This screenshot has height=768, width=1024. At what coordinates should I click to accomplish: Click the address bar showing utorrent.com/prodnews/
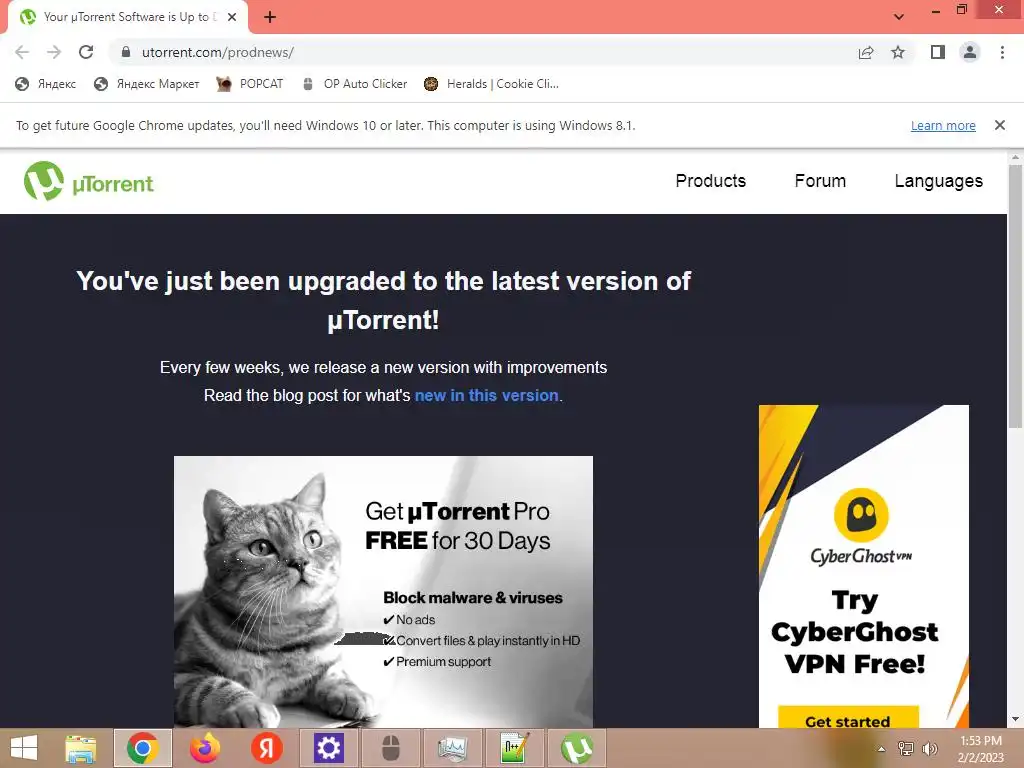pyautogui.click(x=483, y=52)
